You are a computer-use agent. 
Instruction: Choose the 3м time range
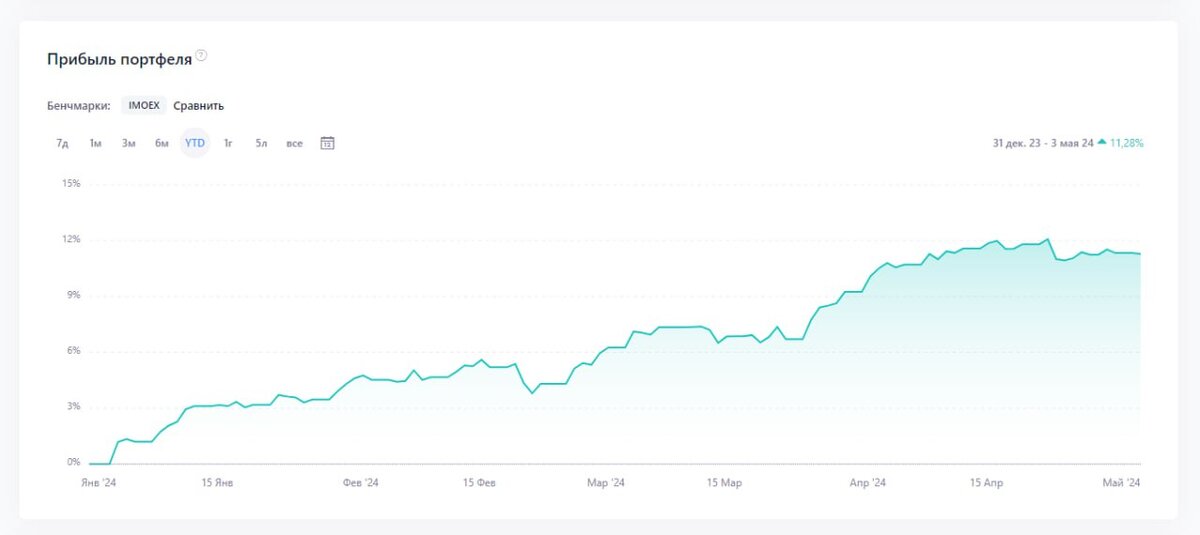(x=128, y=143)
